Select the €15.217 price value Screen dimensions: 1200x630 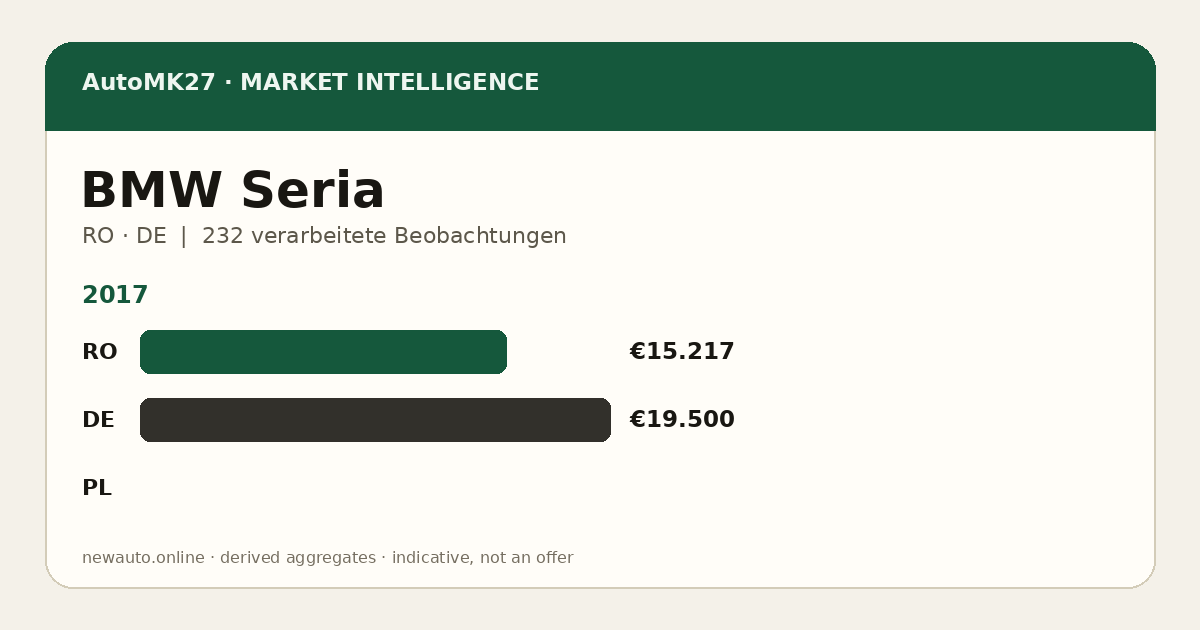coord(682,352)
